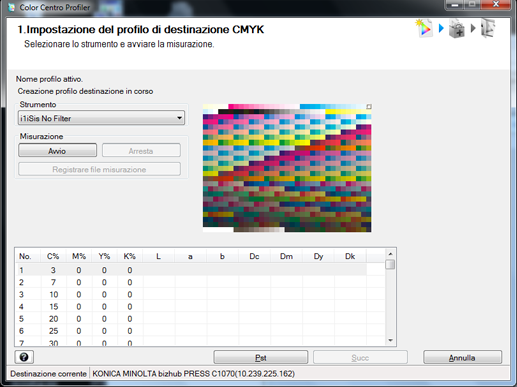Go back with the Pst button
517x387 pixels.
[x=260, y=358]
